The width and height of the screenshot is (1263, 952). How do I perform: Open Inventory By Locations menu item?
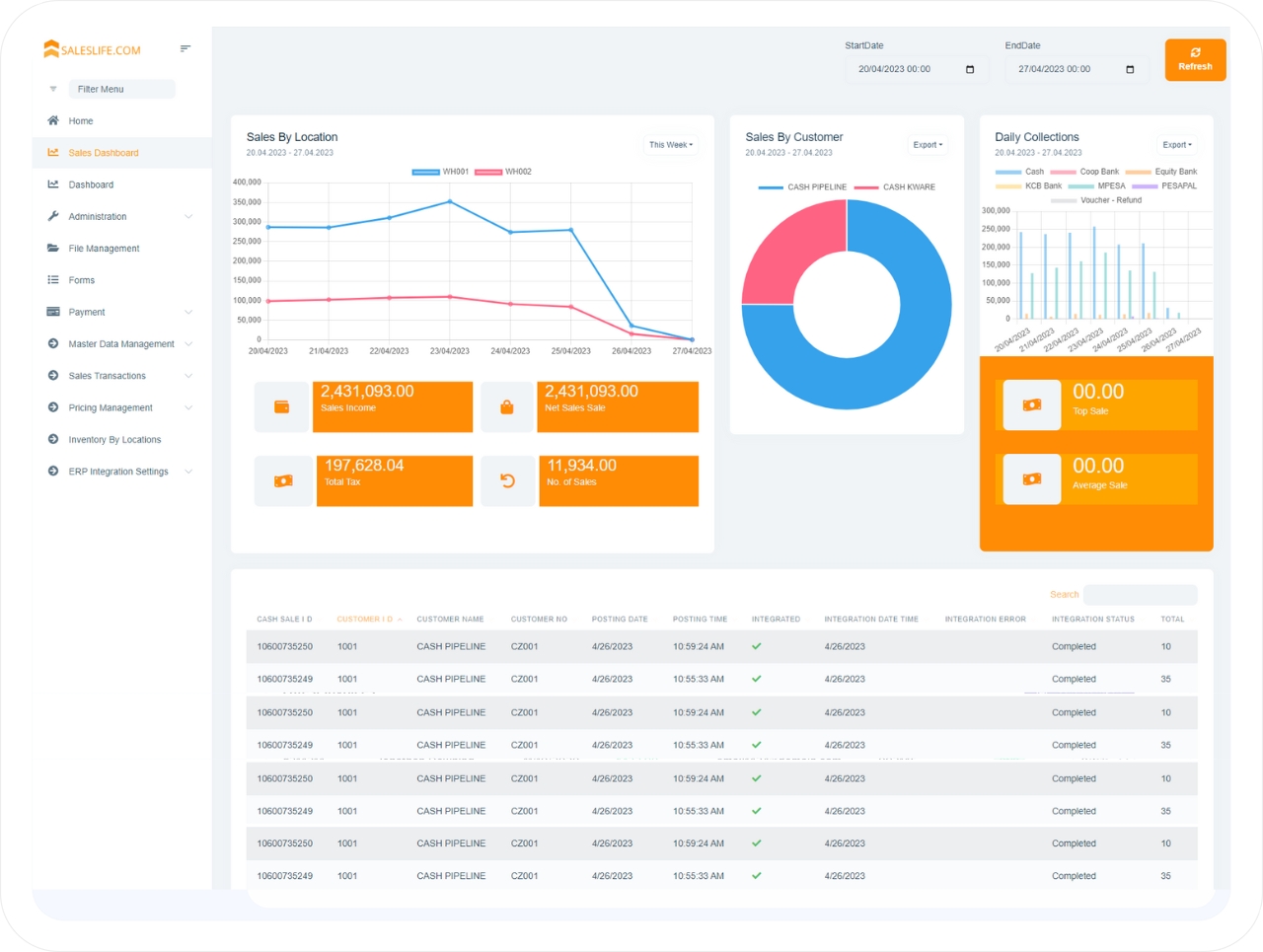tap(122, 439)
